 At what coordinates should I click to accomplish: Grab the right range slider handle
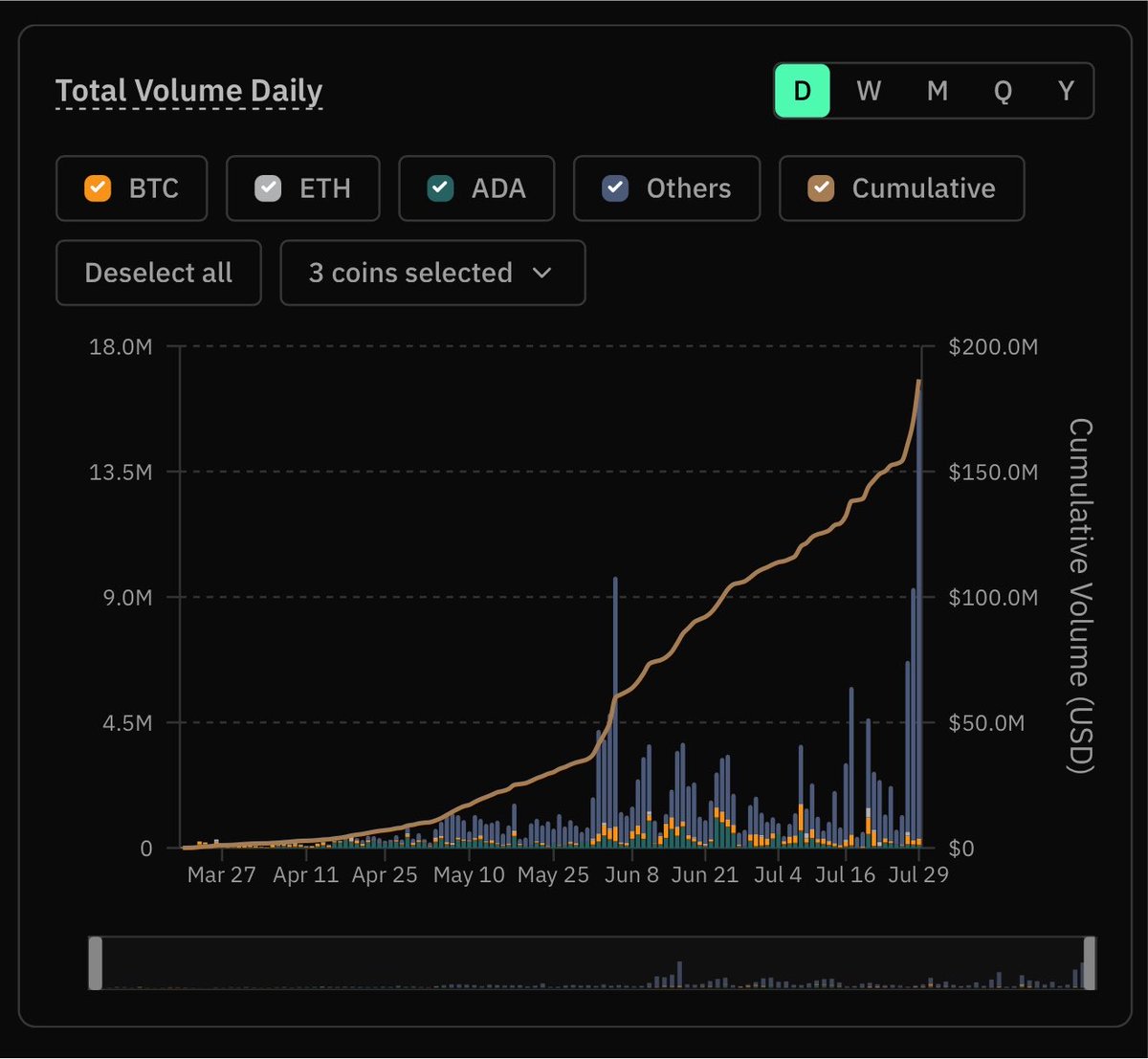tap(1090, 963)
